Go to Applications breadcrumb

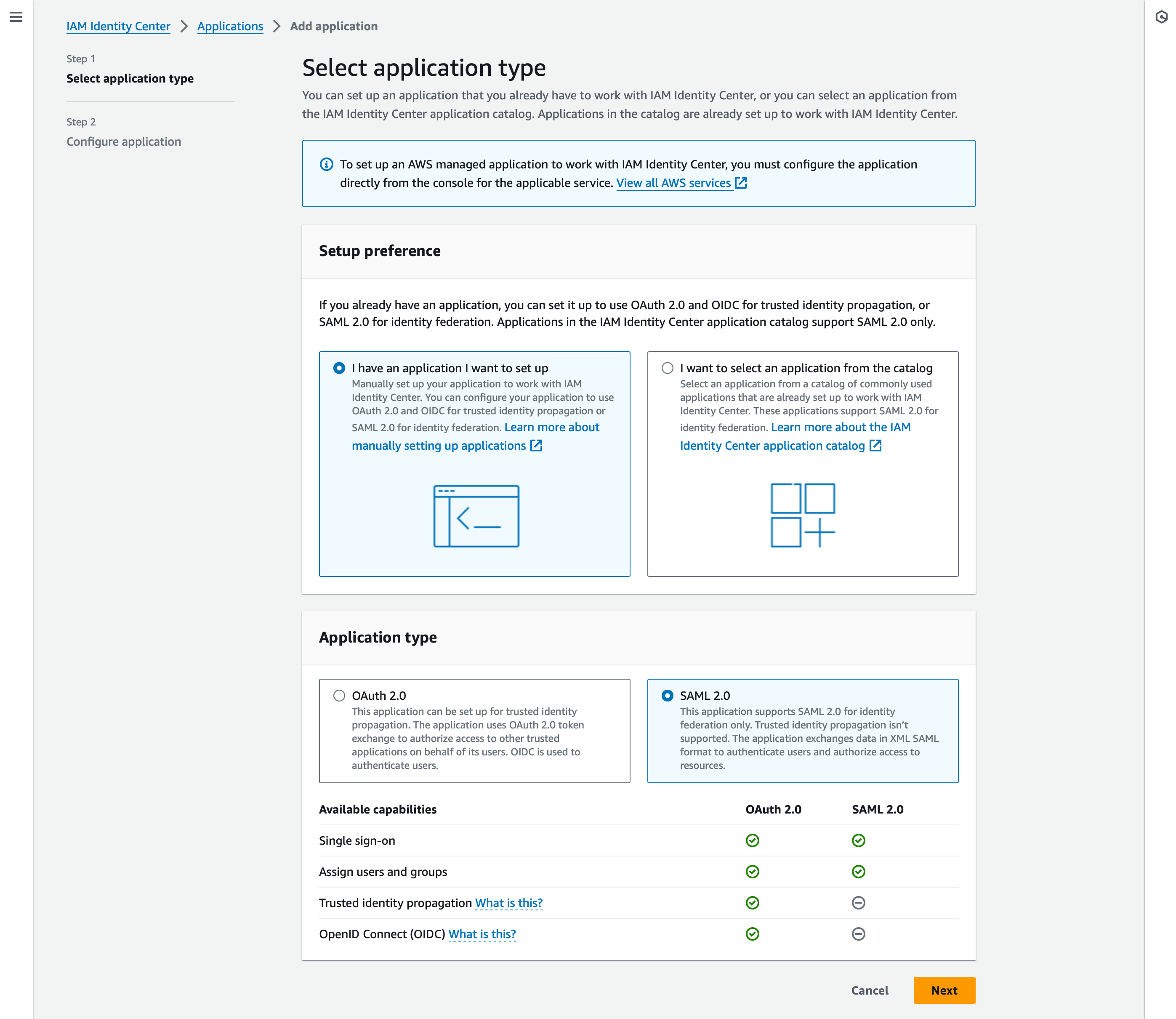tap(230, 26)
